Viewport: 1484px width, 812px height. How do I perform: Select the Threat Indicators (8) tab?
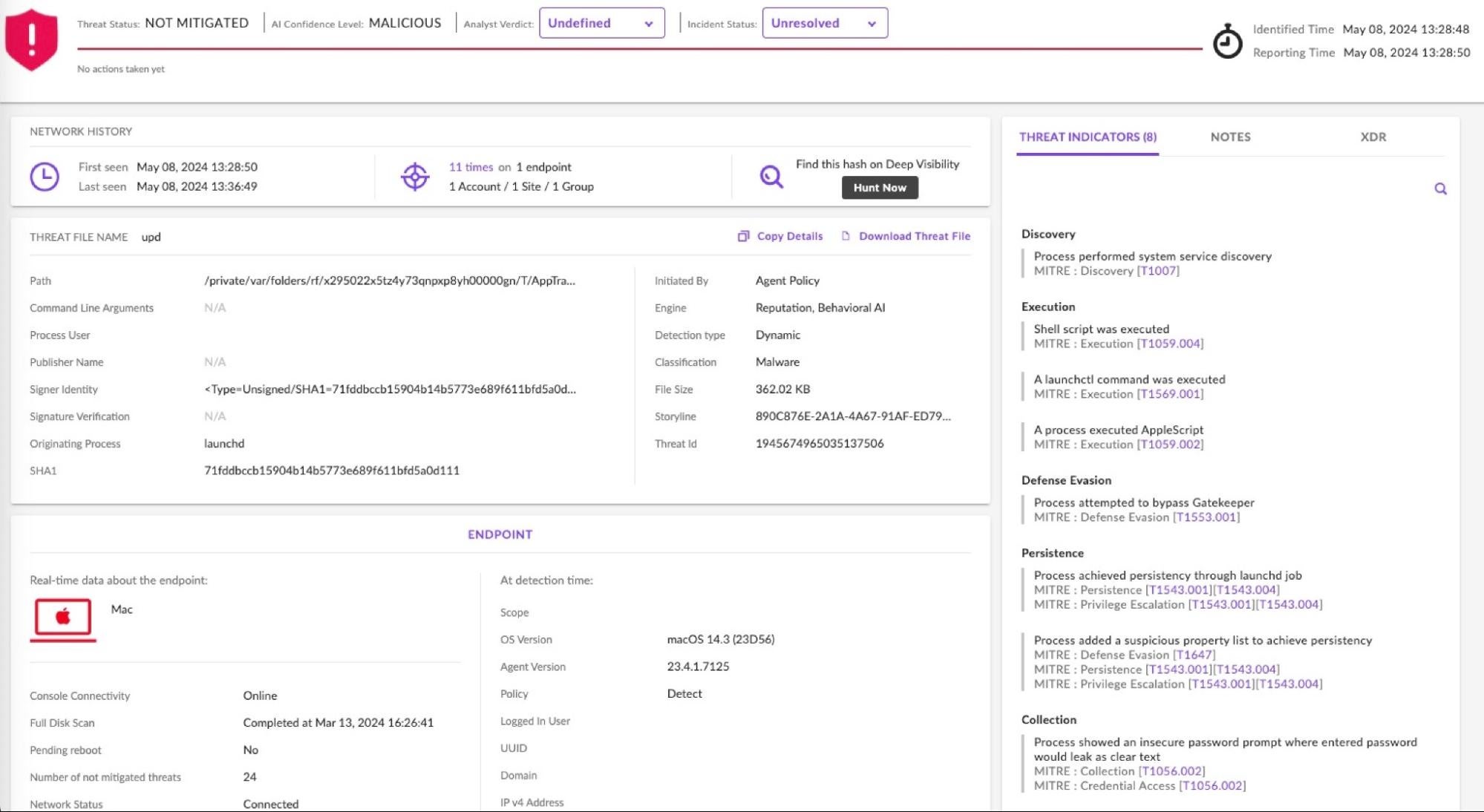1088,137
